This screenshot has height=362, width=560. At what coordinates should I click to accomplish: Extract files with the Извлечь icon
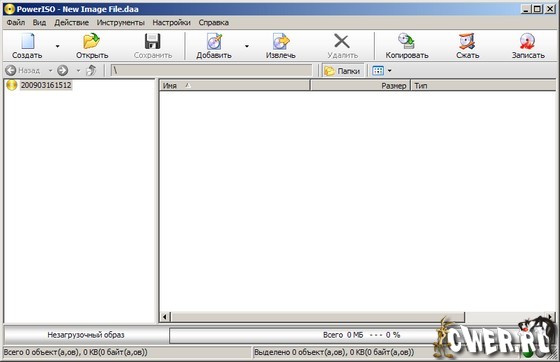pyautogui.click(x=281, y=42)
